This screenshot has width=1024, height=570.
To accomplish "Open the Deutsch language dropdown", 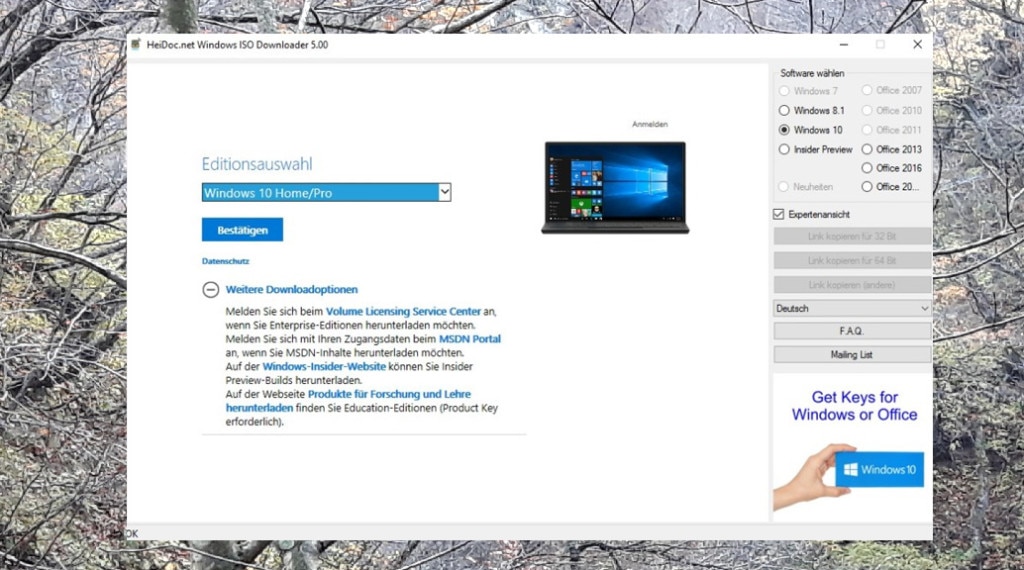I will [x=852, y=309].
